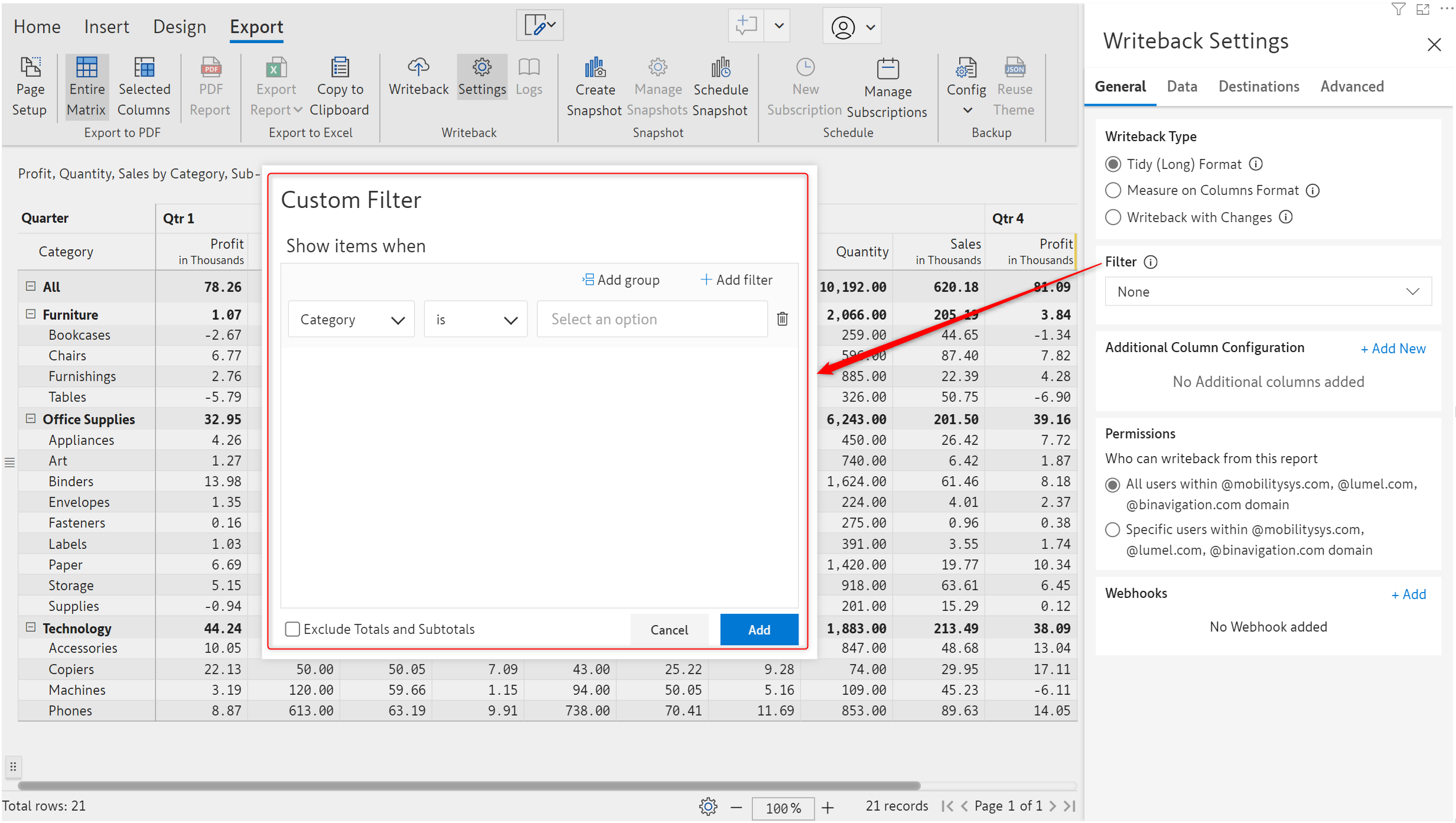Delete filter row with trash icon
The width and height of the screenshot is (1456, 823).
click(782, 319)
